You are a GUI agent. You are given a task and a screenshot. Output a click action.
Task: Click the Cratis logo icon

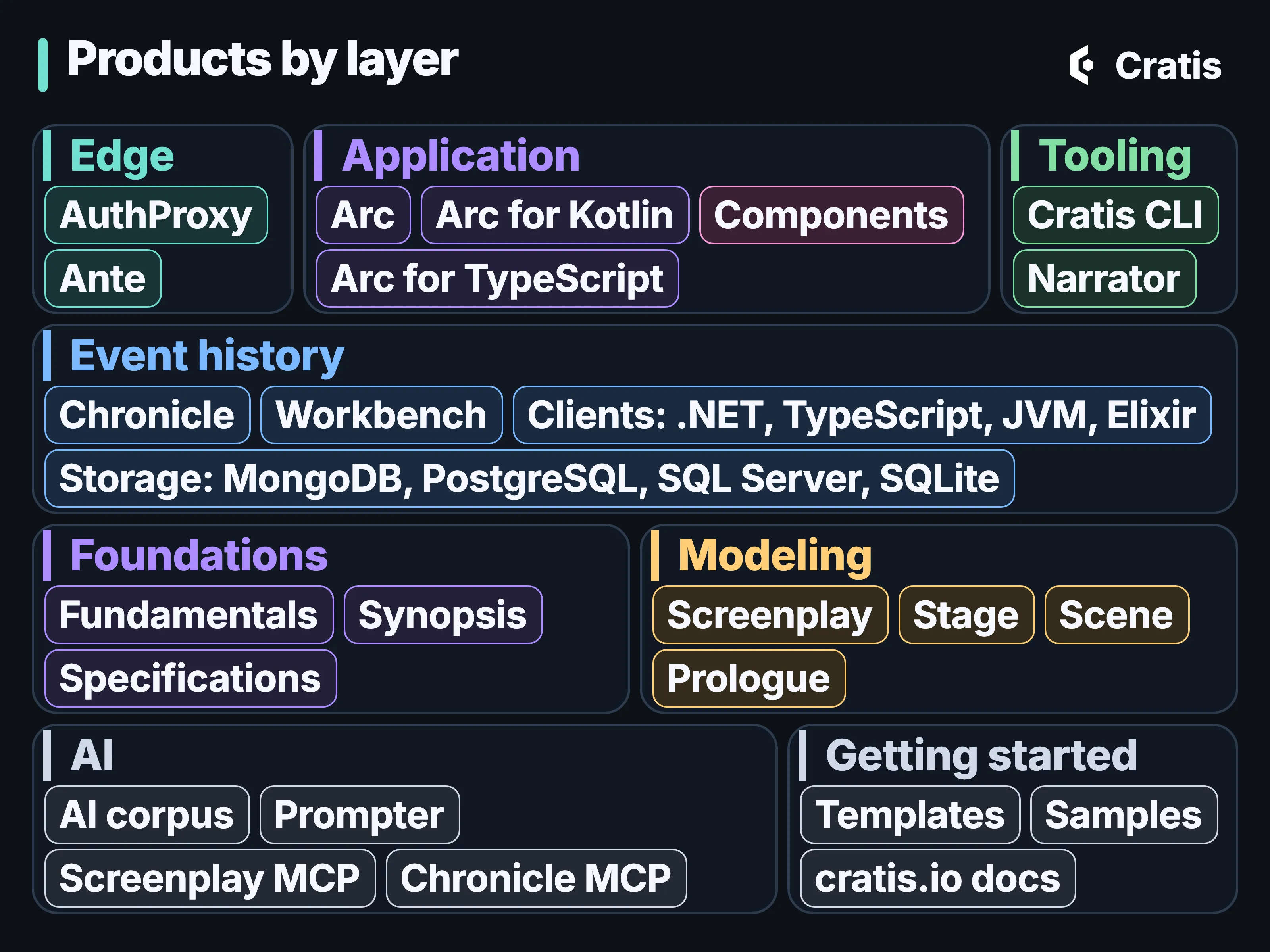tap(1081, 65)
